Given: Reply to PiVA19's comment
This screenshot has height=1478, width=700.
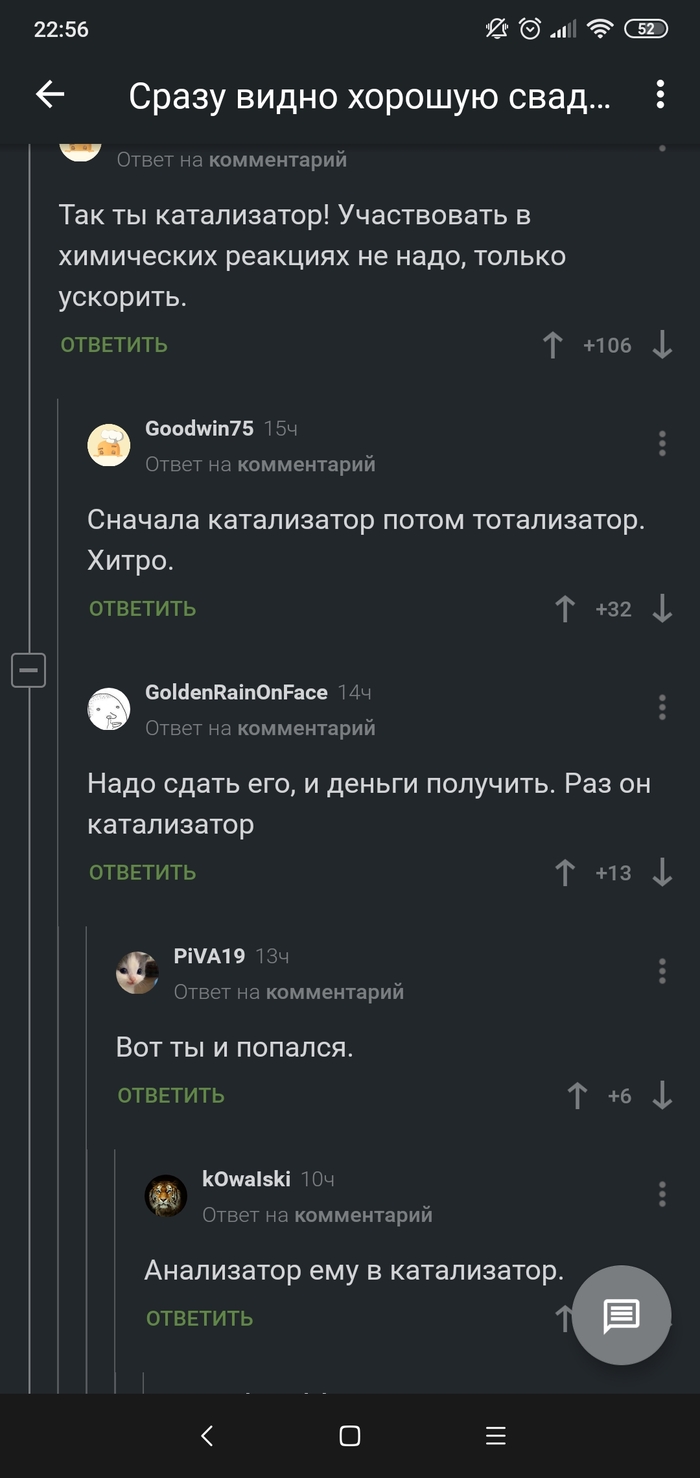Looking at the screenshot, I should pyautogui.click(x=171, y=1096).
